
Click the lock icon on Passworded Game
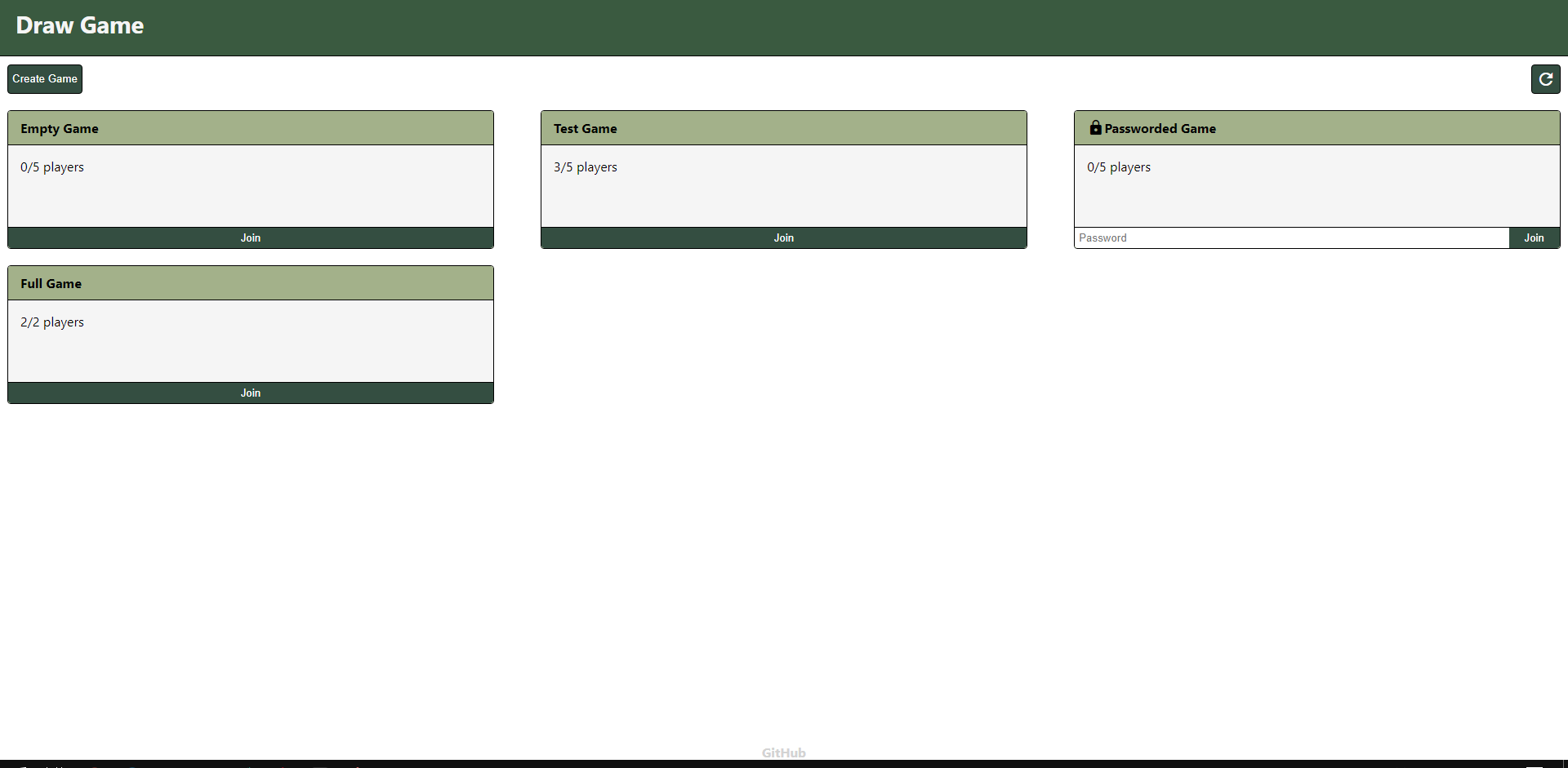[x=1095, y=127]
